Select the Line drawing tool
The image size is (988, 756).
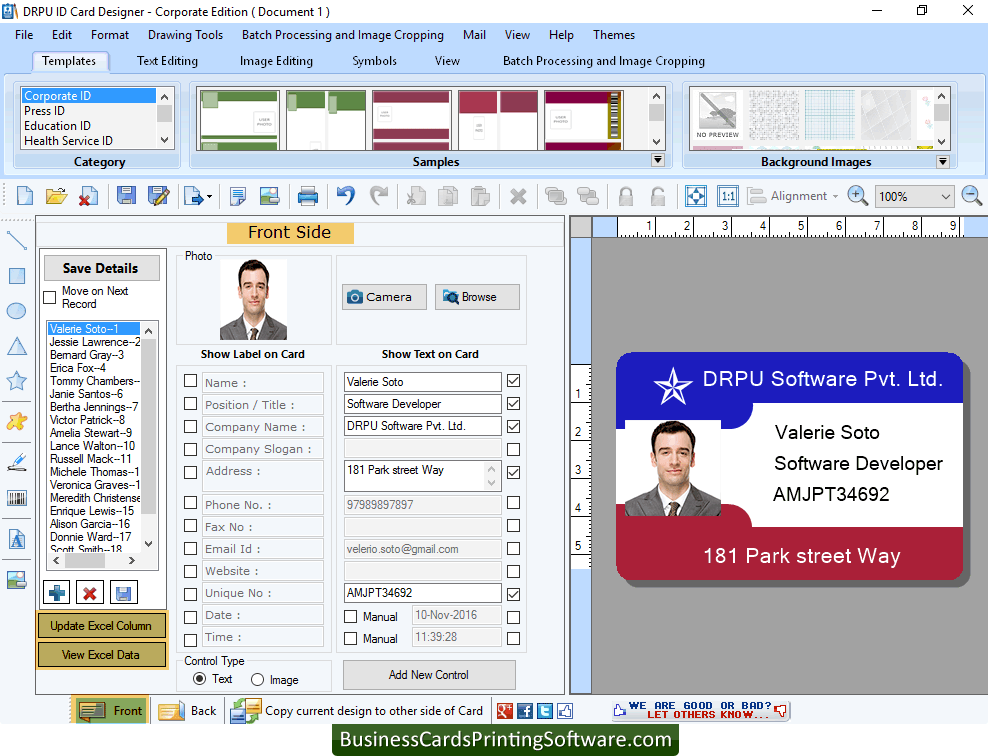[16, 241]
